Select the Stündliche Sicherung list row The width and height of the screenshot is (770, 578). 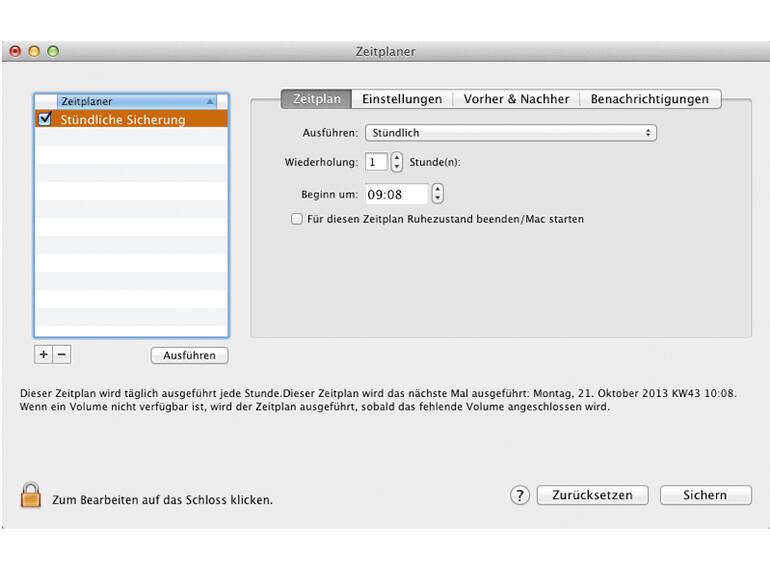(x=131, y=119)
